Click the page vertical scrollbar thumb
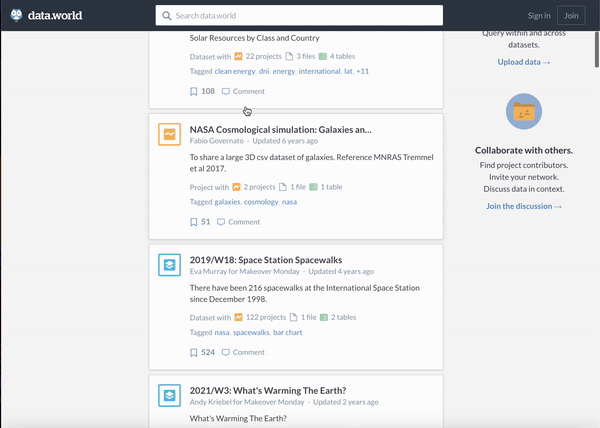 (x=597, y=50)
